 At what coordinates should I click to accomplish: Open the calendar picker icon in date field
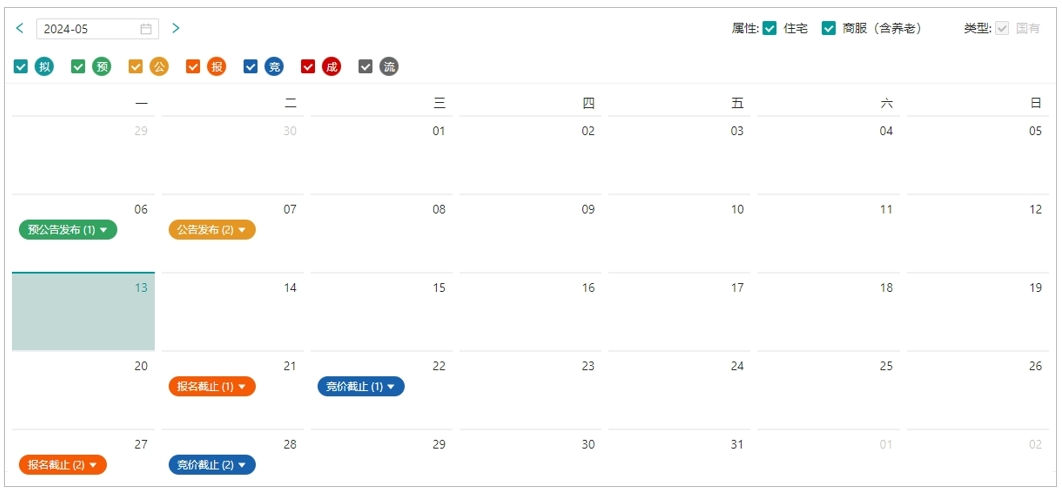[146, 29]
